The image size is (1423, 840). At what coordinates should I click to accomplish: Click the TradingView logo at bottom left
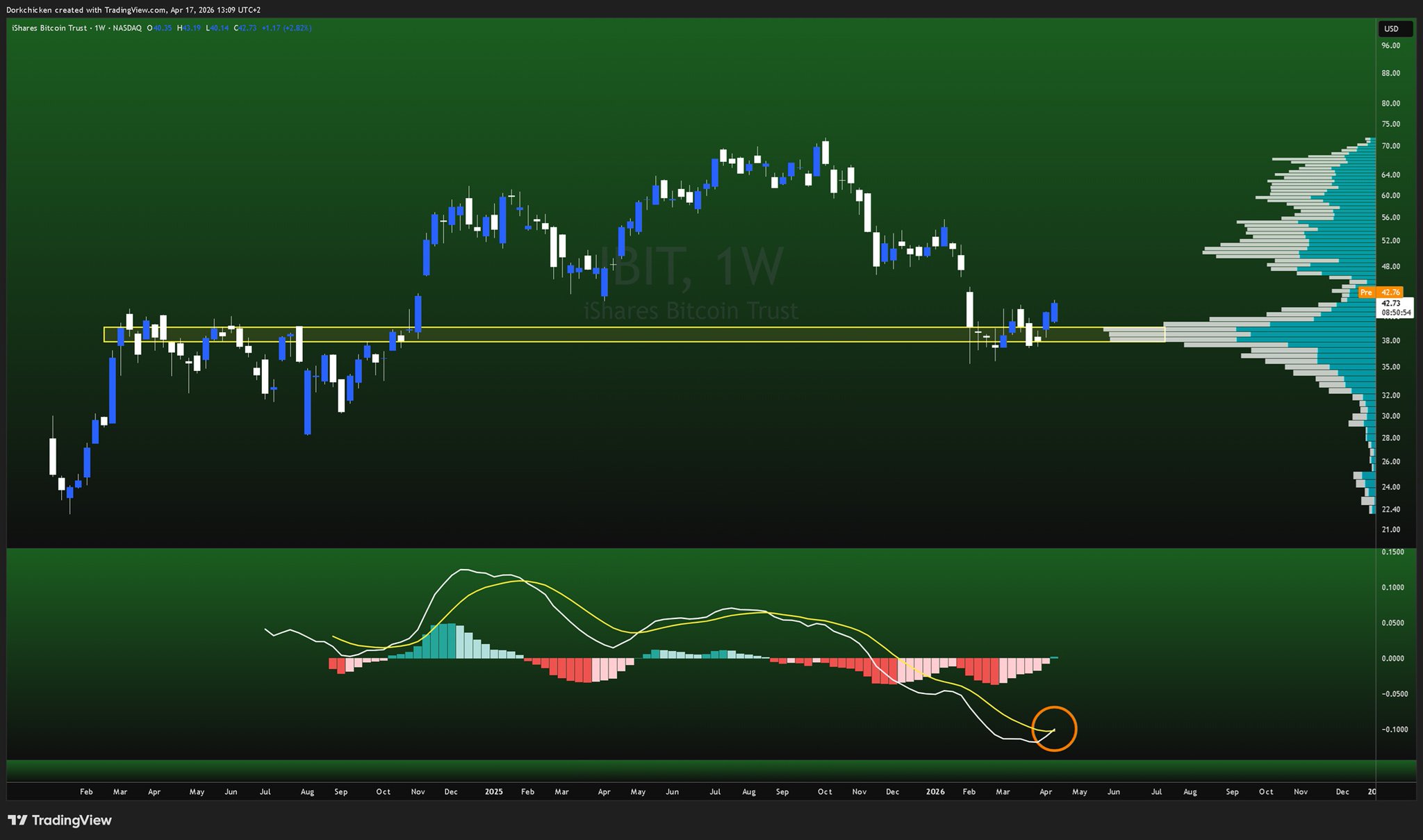[60, 821]
